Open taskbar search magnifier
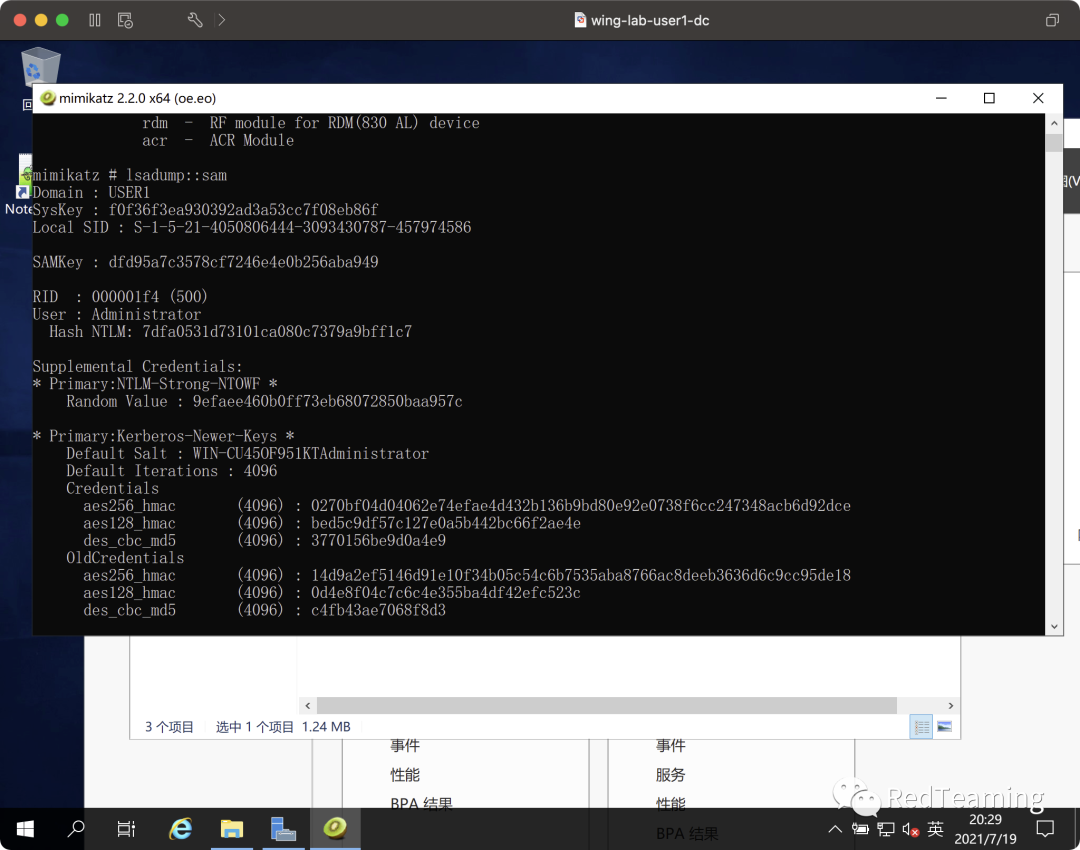The width and height of the screenshot is (1080, 850). tap(76, 829)
